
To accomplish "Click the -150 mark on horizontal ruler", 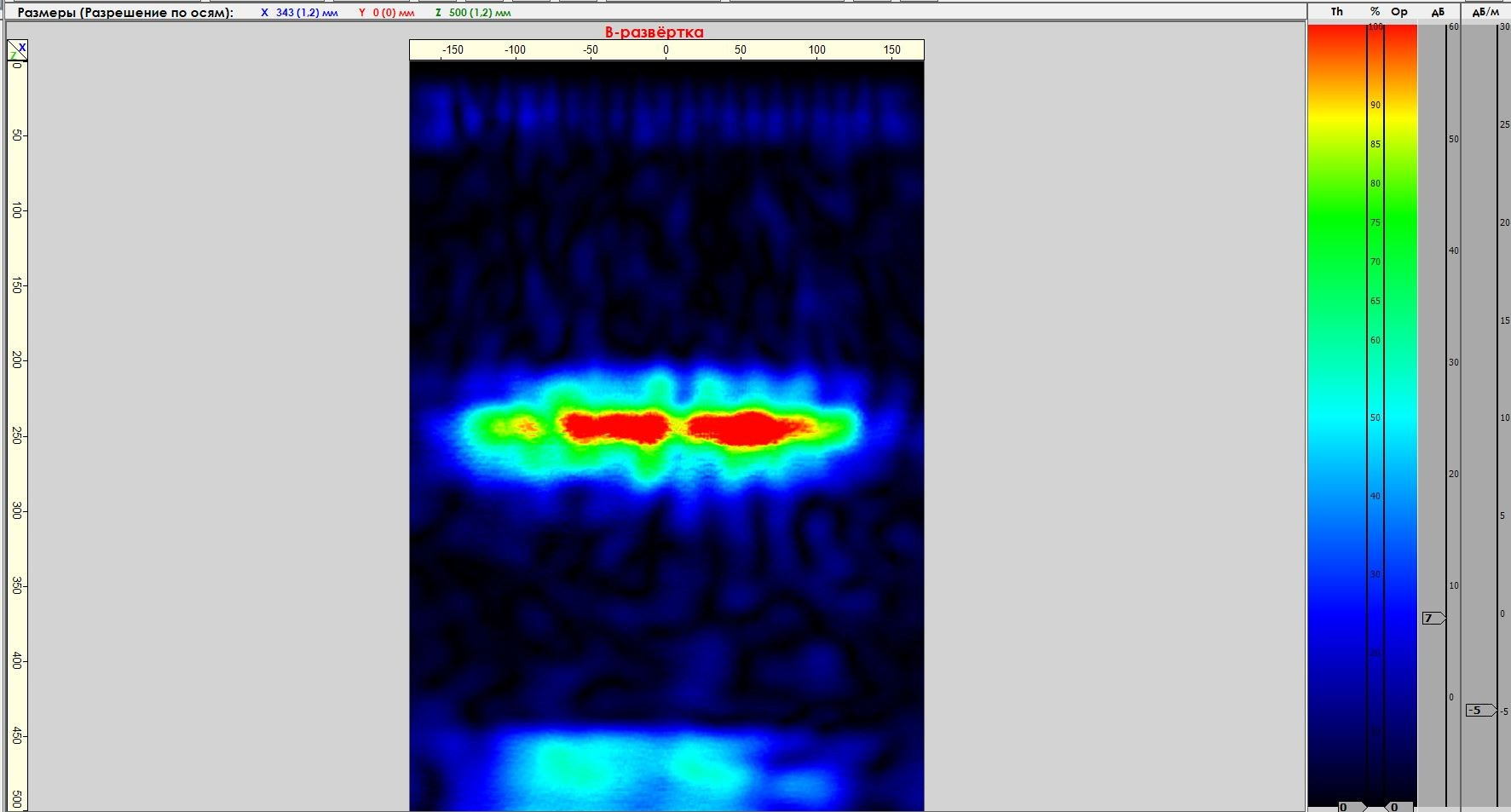I will click(x=453, y=49).
